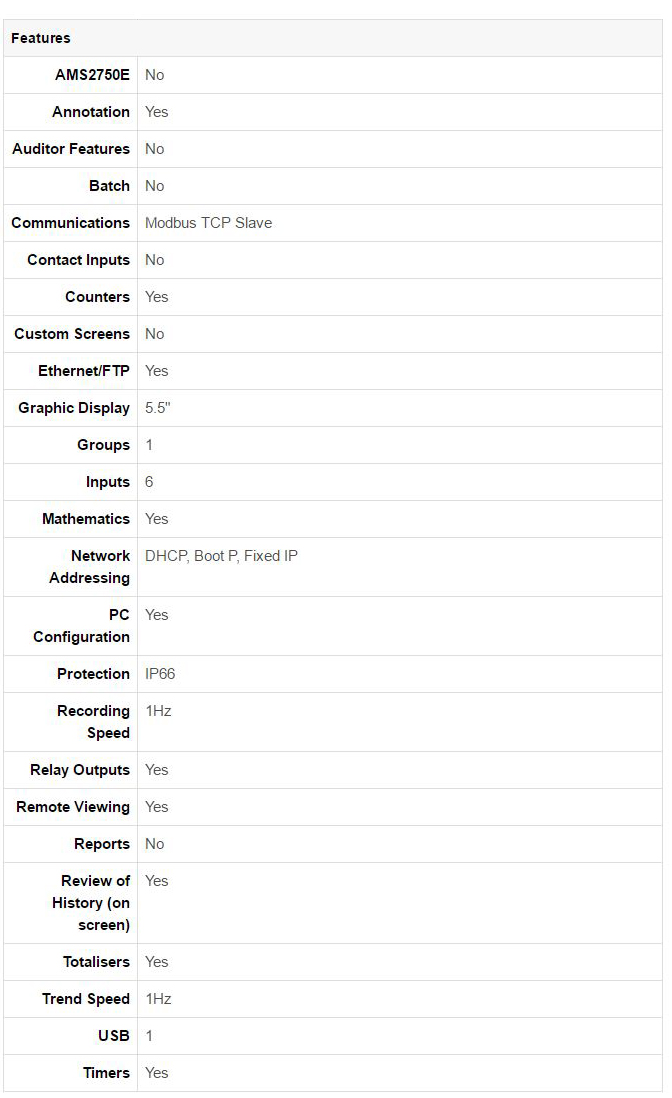Select the Auditor Features label
The height and width of the screenshot is (1098, 672).
[x=71, y=149]
